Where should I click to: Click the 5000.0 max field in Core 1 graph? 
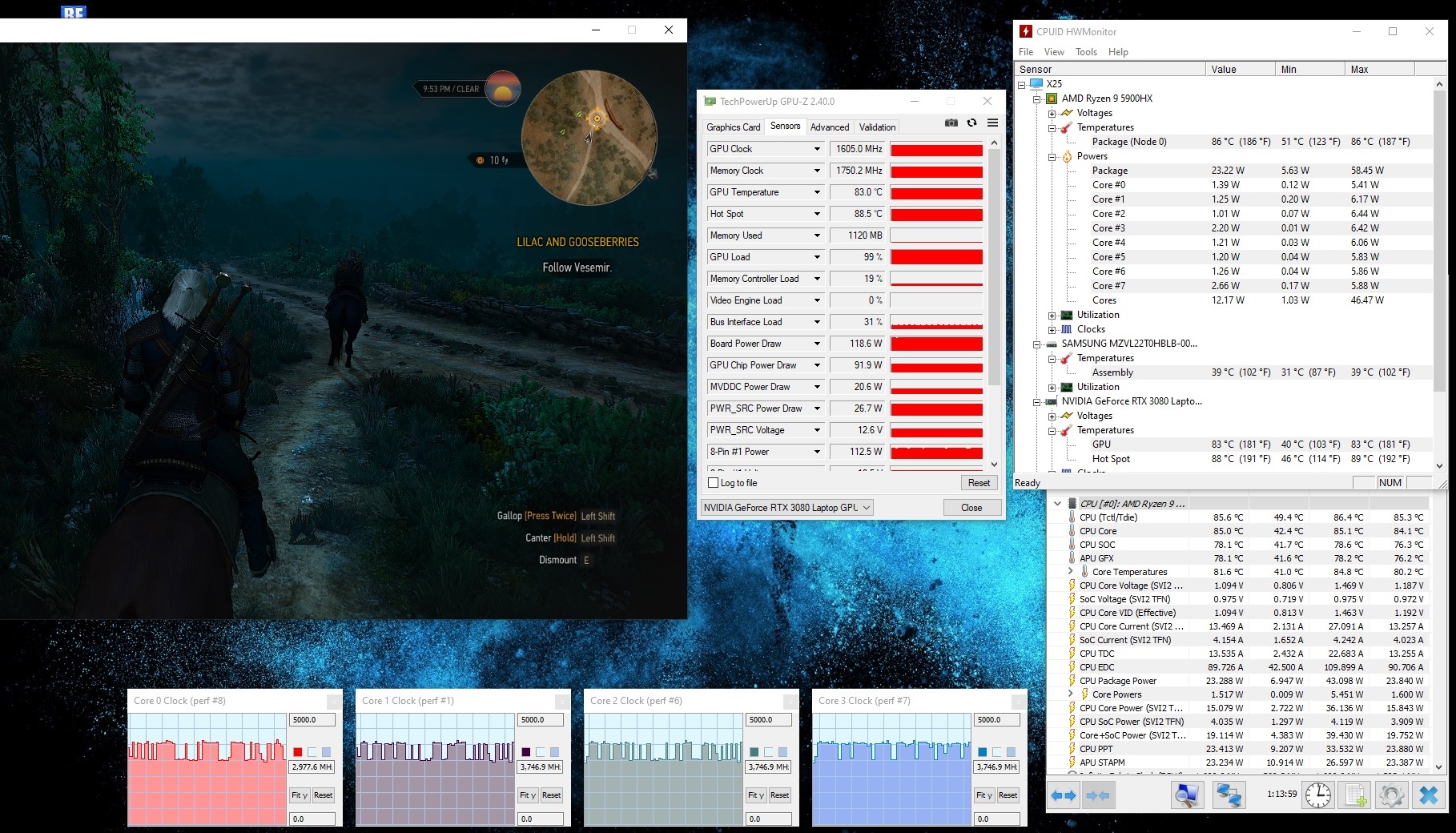click(x=540, y=720)
